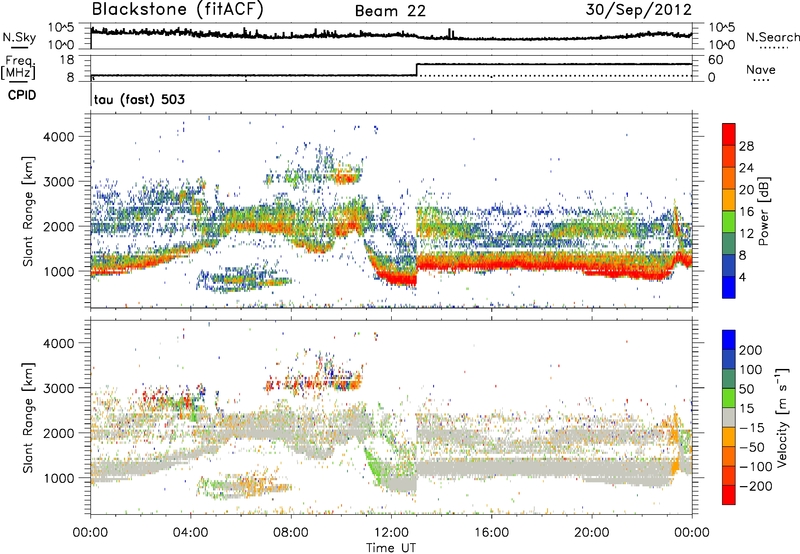Click the 20 label on power colorbar
This screenshot has height=554, width=800.
coord(746,190)
